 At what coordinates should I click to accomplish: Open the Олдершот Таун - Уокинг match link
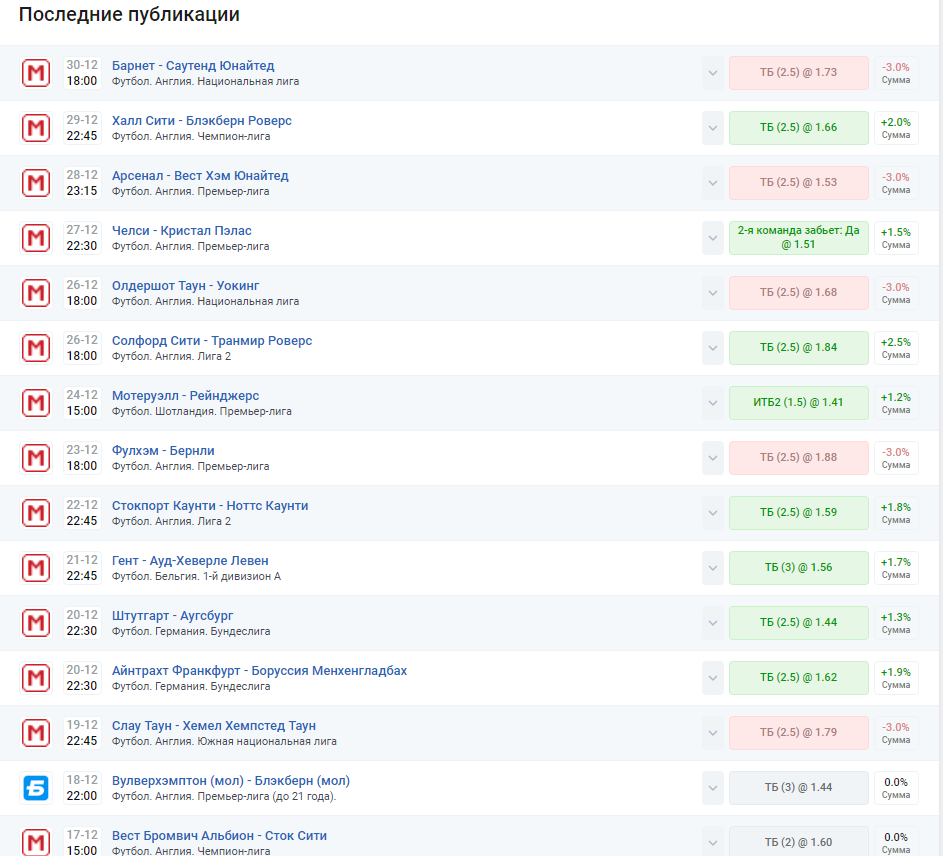tap(185, 286)
